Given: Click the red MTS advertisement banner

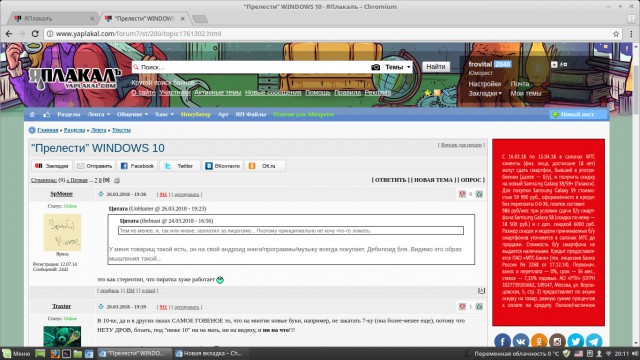Looking at the screenshot, I should pyautogui.click(x=548, y=232).
